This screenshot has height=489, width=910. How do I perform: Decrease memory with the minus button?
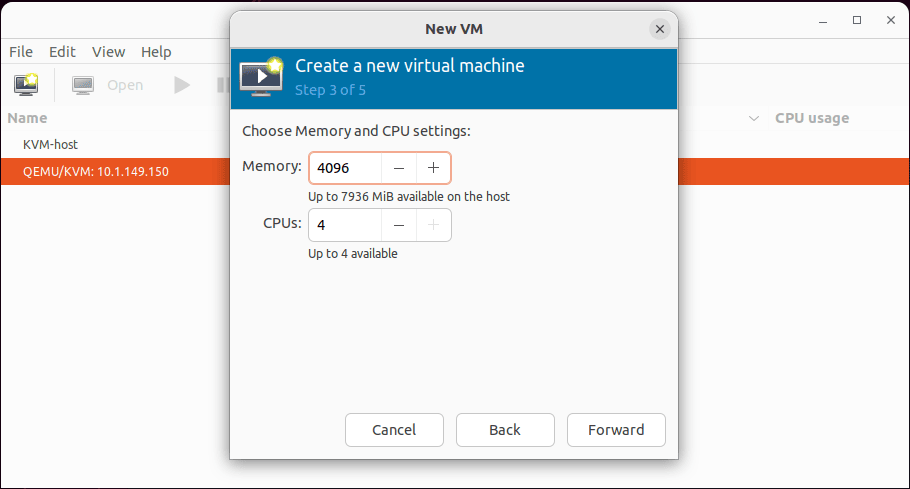[x=399, y=168]
